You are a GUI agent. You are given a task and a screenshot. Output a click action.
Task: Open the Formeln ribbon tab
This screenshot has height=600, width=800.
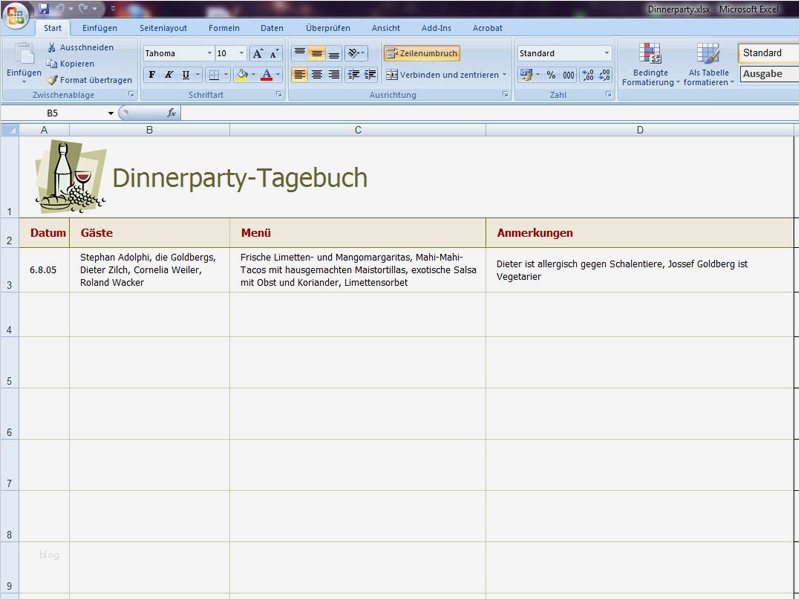pos(224,28)
